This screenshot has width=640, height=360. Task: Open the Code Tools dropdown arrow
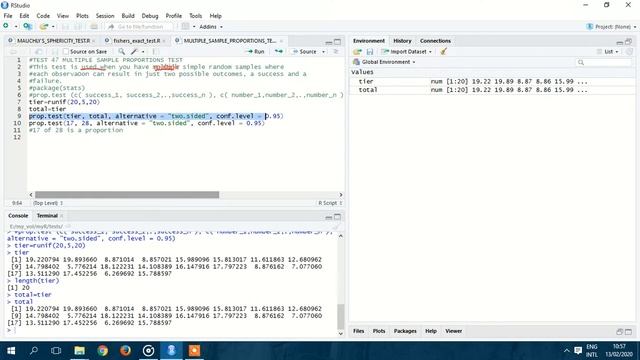pyautogui.click(x=143, y=52)
